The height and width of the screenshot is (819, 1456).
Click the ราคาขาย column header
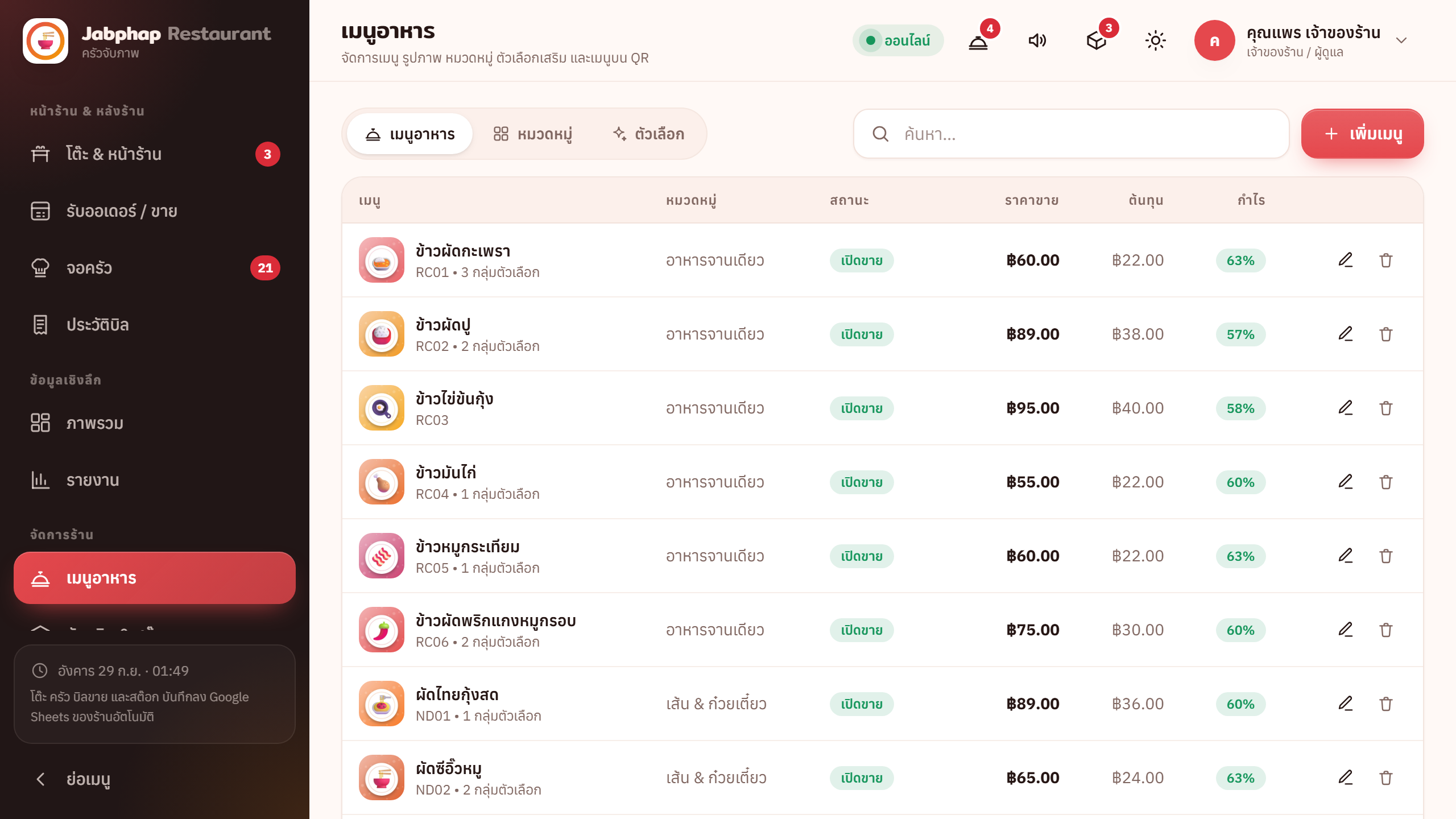pos(1032,200)
